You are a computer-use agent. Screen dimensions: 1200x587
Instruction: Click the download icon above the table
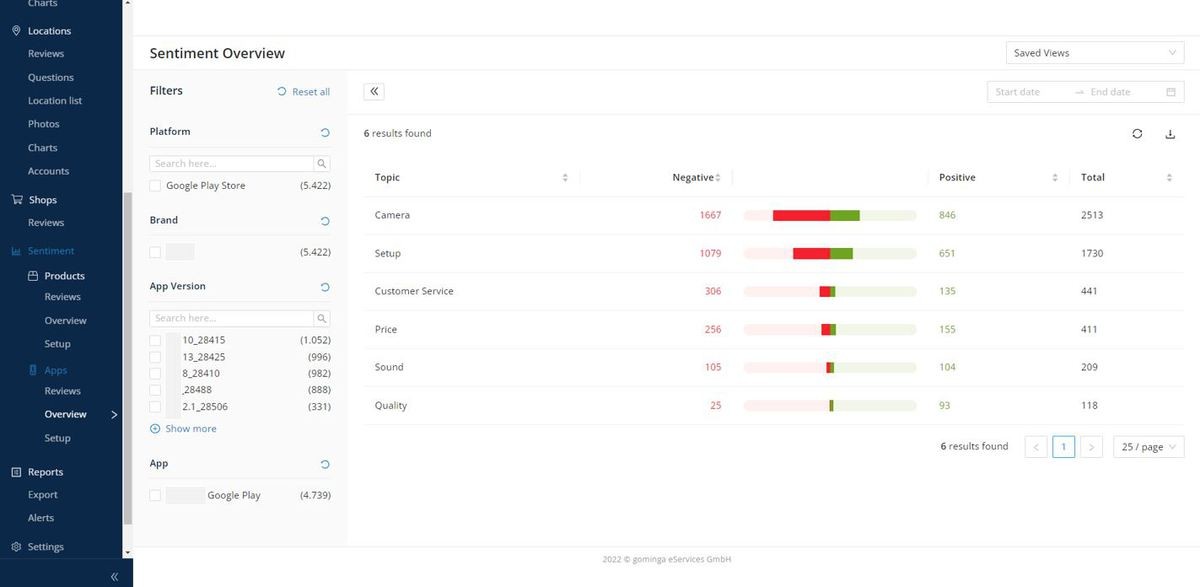(x=1170, y=134)
